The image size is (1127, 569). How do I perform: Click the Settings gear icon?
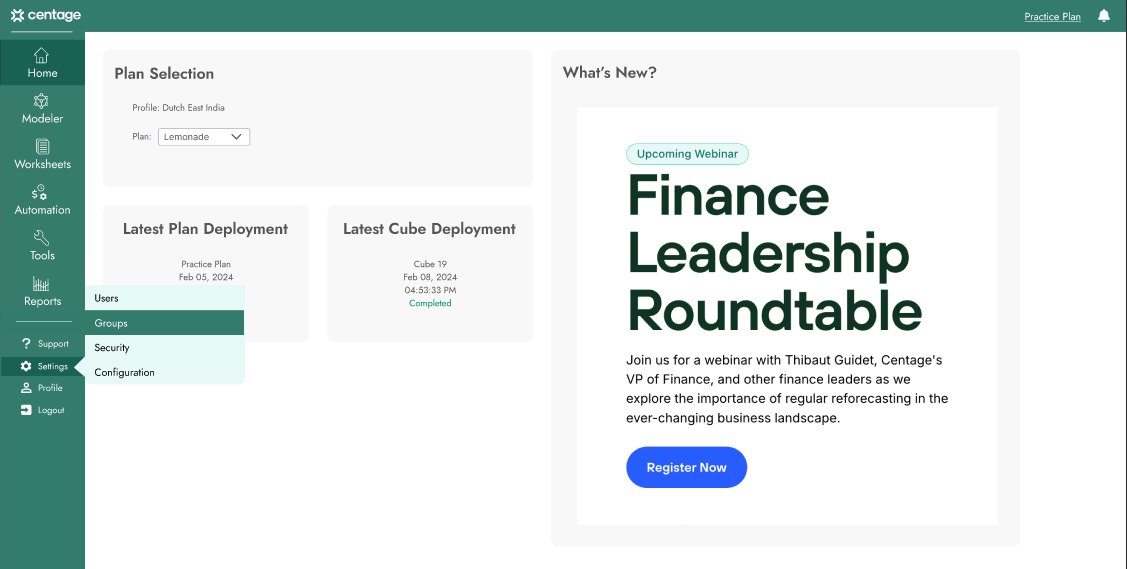[x=26, y=366]
